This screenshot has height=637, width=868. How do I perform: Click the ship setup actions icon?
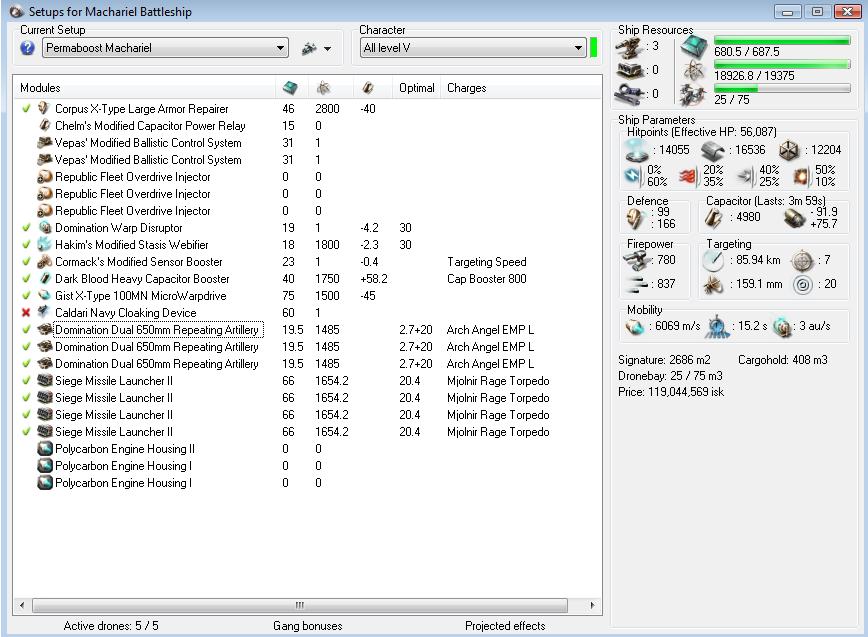click(x=309, y=49)
